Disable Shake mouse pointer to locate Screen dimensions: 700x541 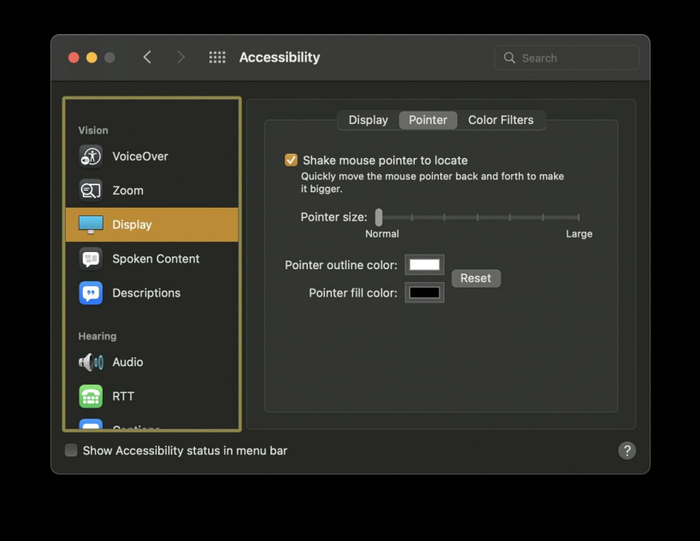point(291,160)
